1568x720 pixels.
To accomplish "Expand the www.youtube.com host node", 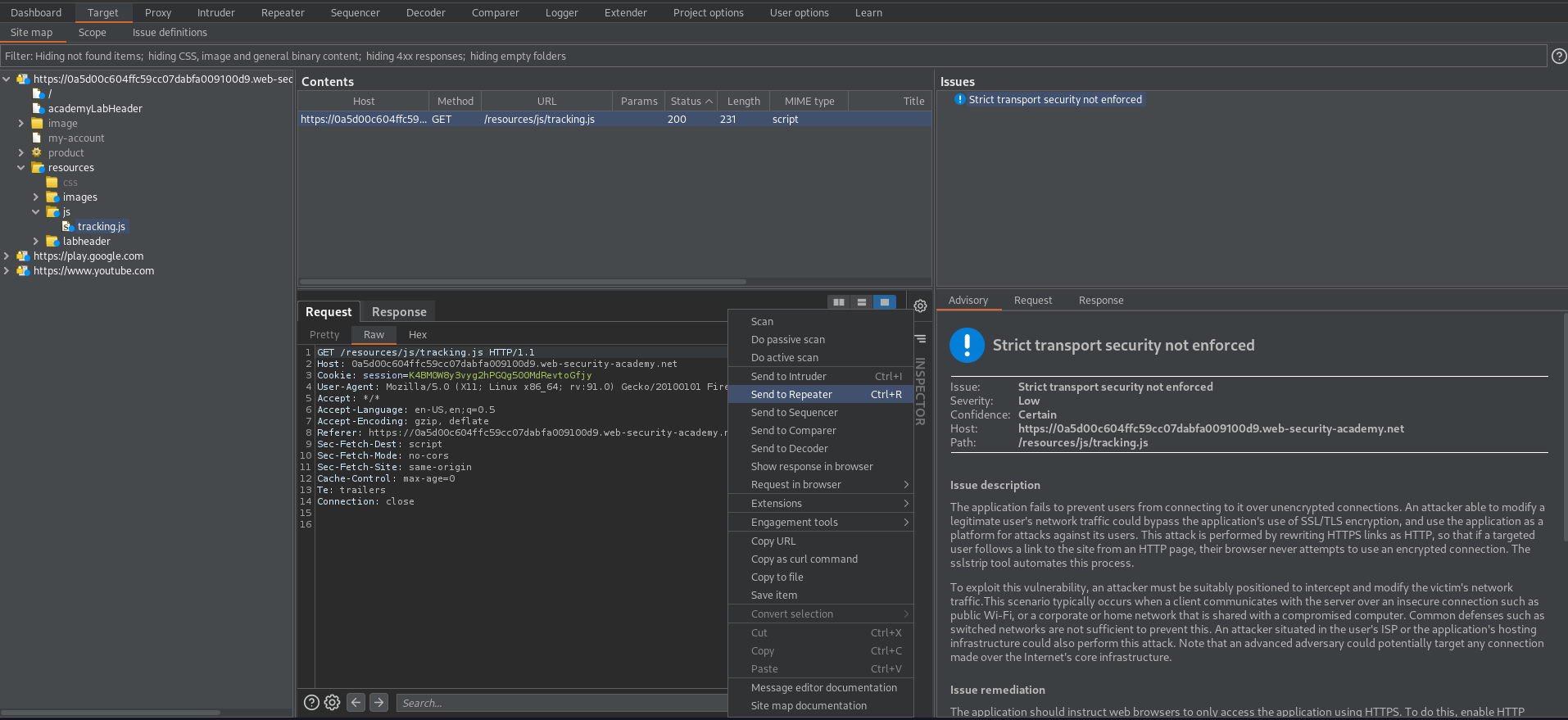I will point(7,270).
